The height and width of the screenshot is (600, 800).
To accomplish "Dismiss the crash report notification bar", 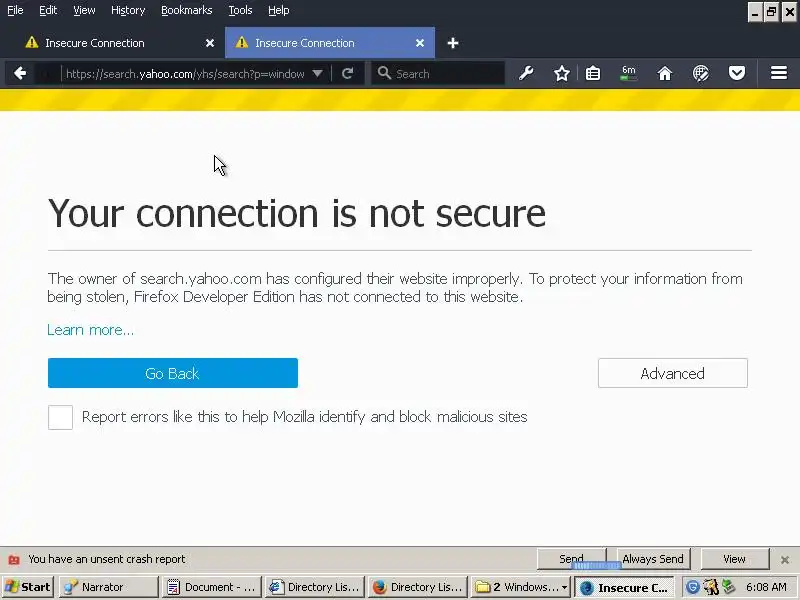I will coord(785,560).
